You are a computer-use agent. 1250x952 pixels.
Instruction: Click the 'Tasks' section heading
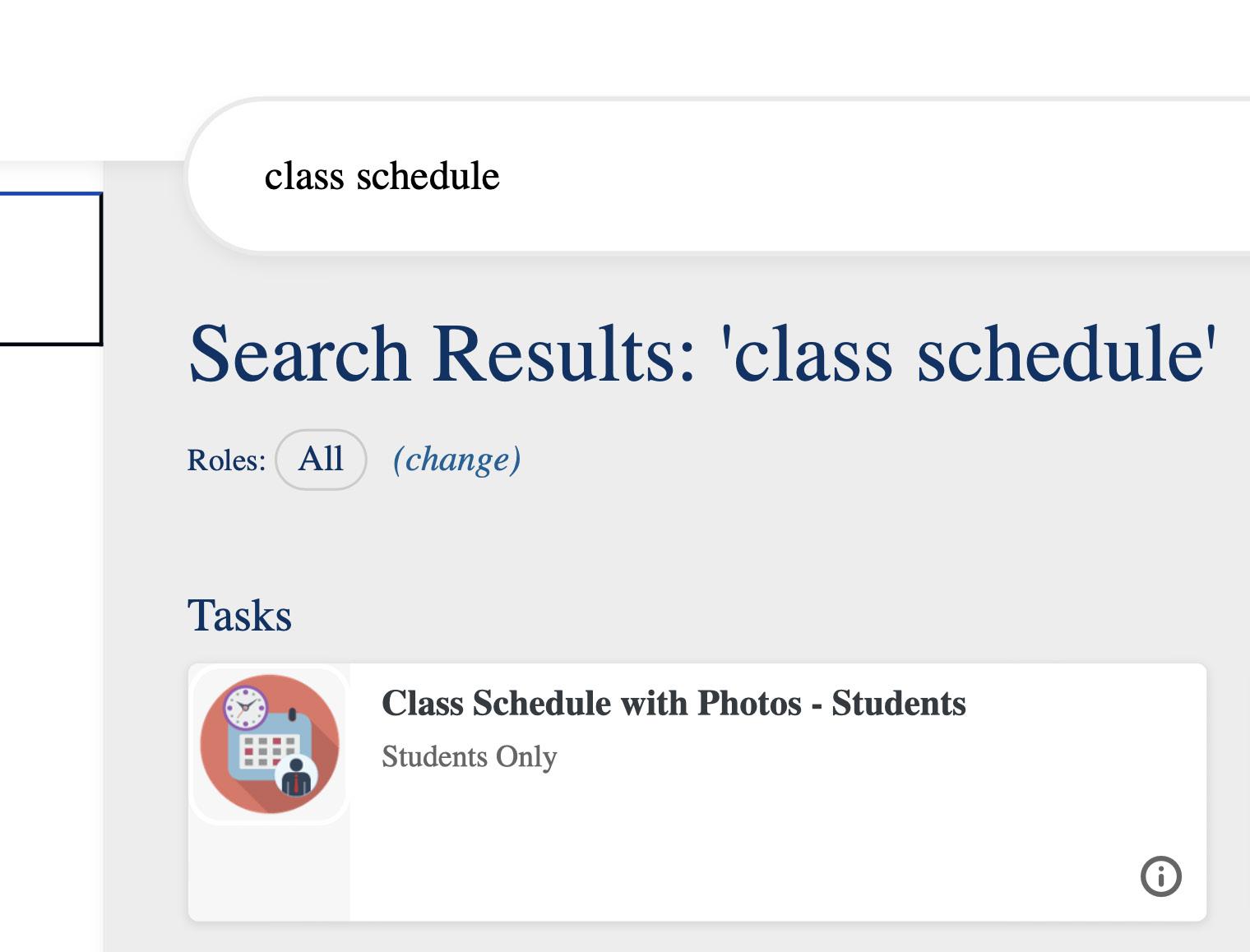pos(239,616)
